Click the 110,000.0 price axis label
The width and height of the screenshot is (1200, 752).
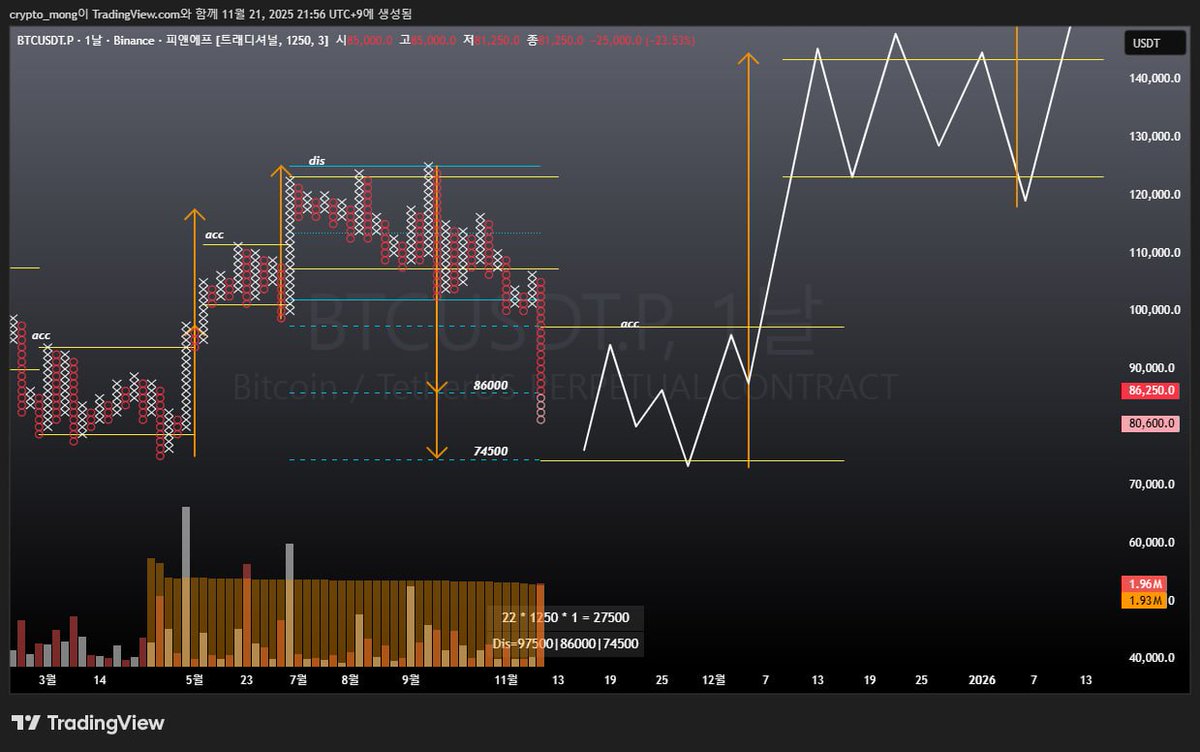point(1152,252)
